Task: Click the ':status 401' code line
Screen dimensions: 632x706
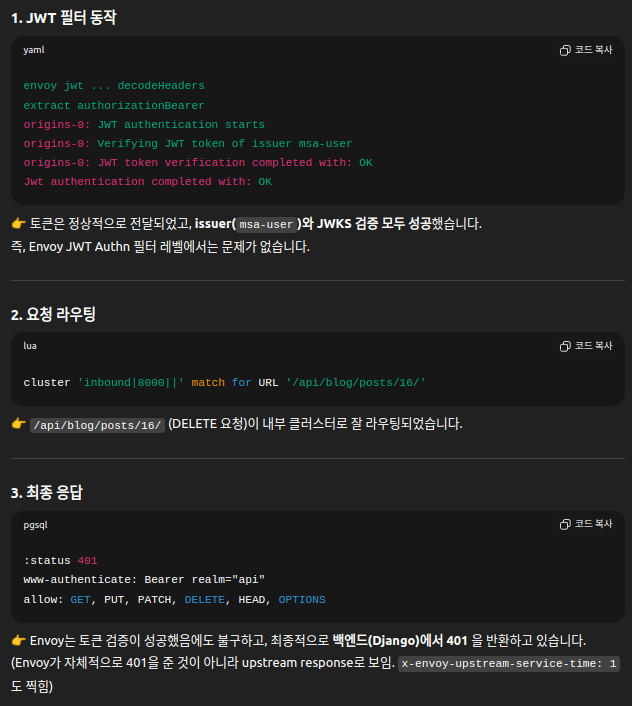Action: pyautogui.click(x=60, y=561)
